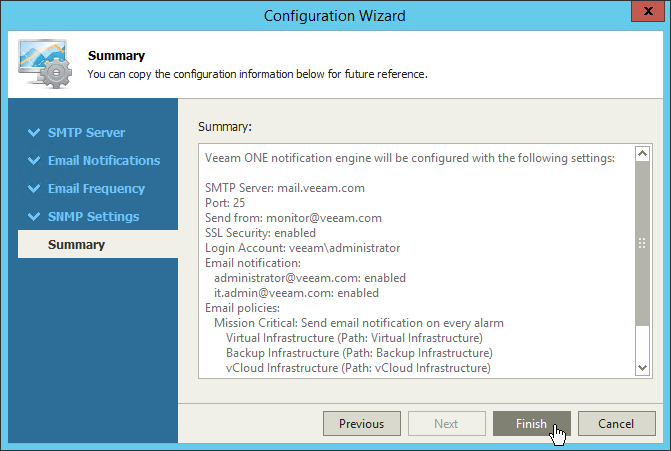Click the checkmark beside SMTP Server
Screen dimensions: 671x451
[x=33, y=132]
